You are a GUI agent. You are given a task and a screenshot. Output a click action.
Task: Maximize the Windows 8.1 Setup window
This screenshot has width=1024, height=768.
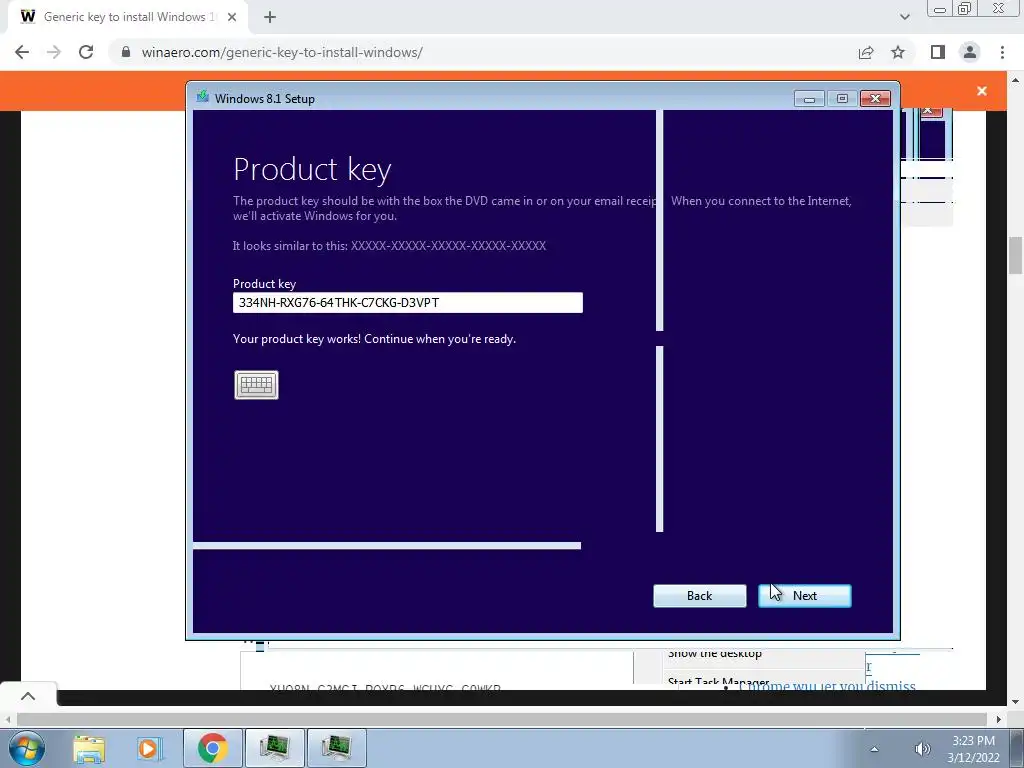(842, 99)
